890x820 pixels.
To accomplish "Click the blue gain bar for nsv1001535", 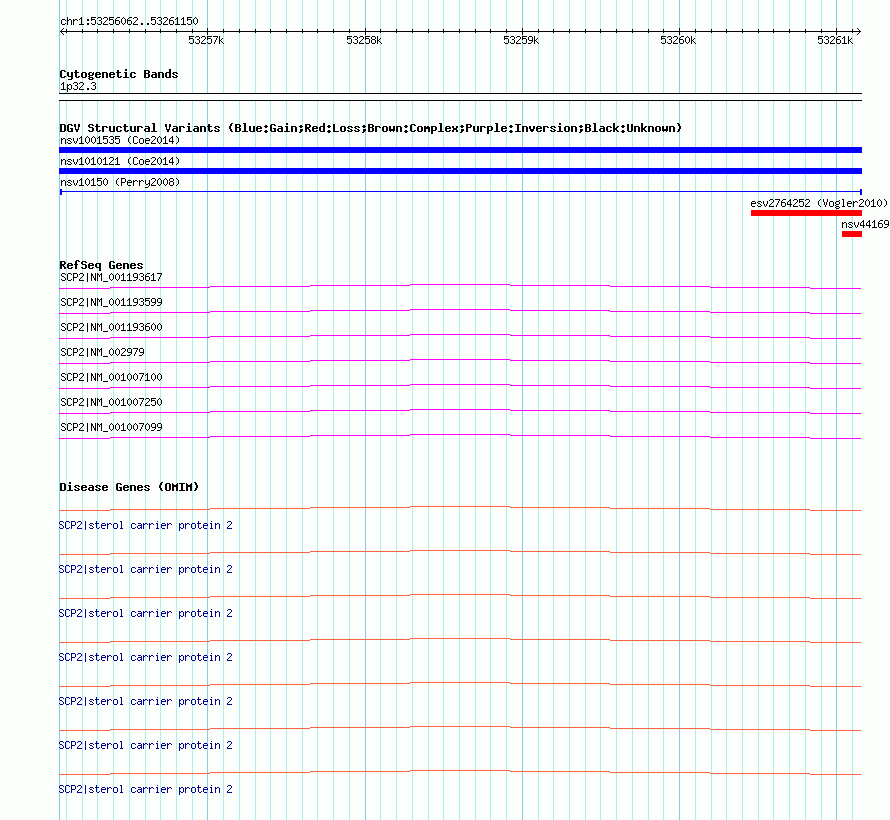I will (460, 150).
